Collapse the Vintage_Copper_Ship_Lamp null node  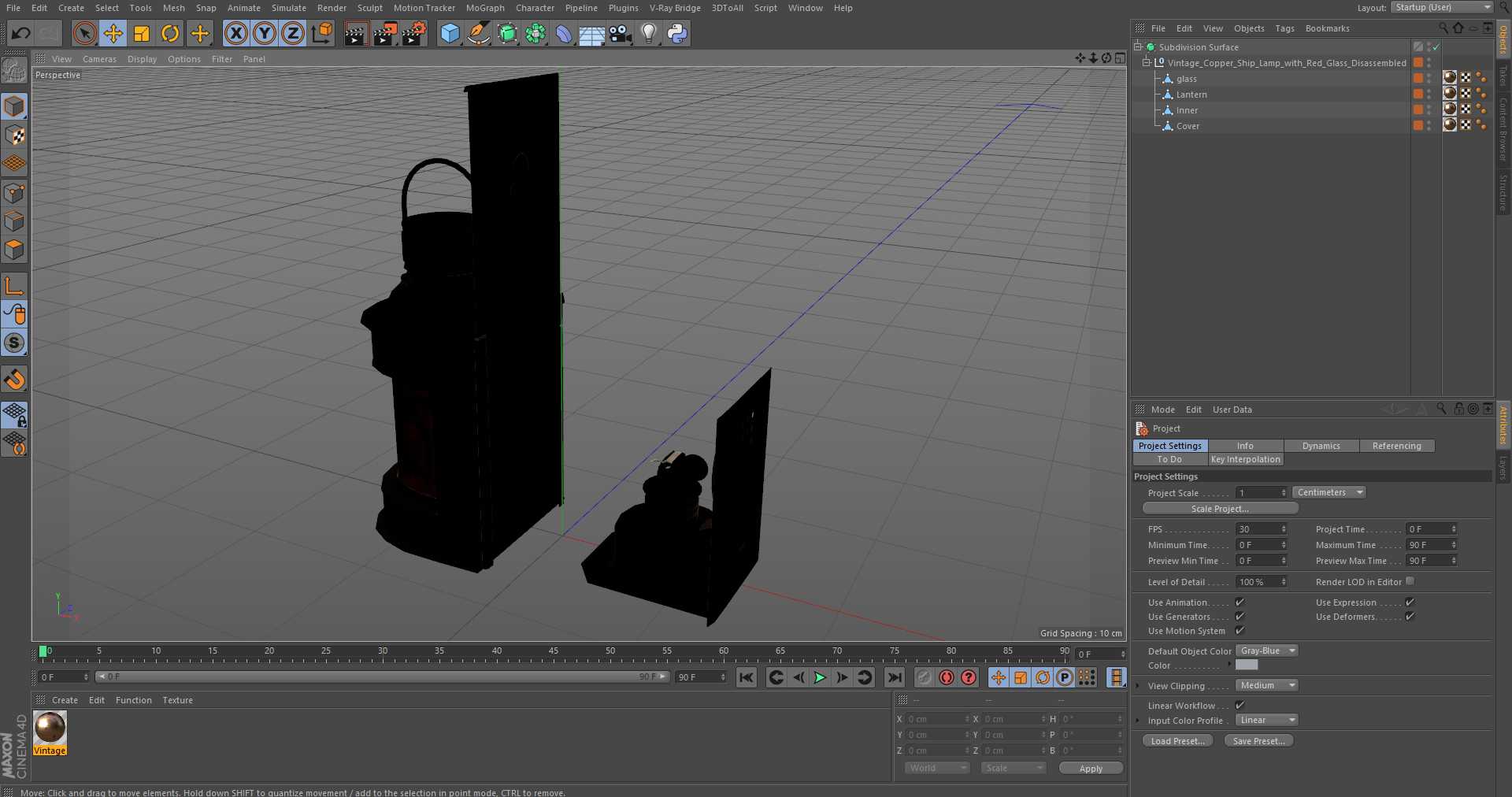1147,63
